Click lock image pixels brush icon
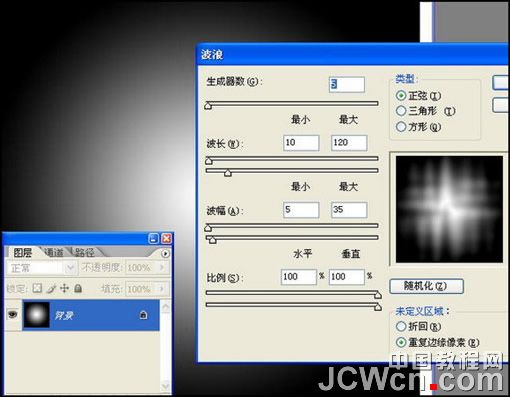This screenshot has width=510, height=397. click(x=51, y=288)
